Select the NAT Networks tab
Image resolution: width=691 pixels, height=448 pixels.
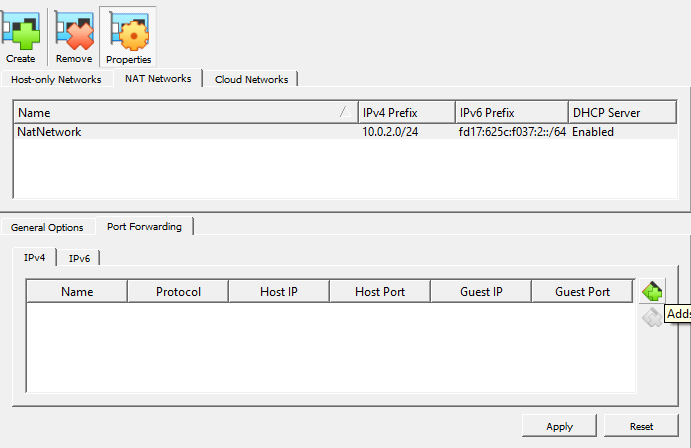point(158,79)
